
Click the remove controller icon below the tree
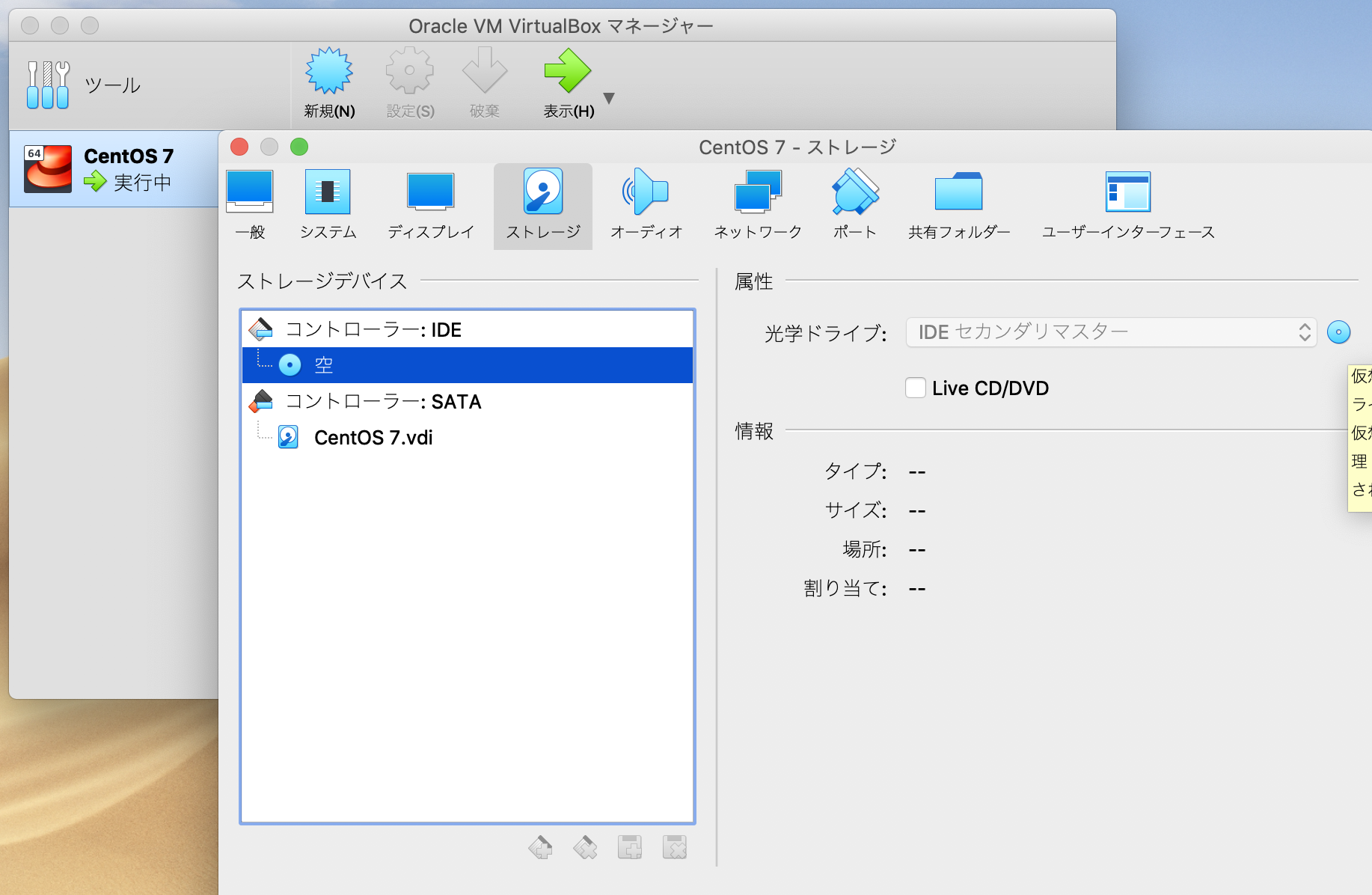pos(585,847)
